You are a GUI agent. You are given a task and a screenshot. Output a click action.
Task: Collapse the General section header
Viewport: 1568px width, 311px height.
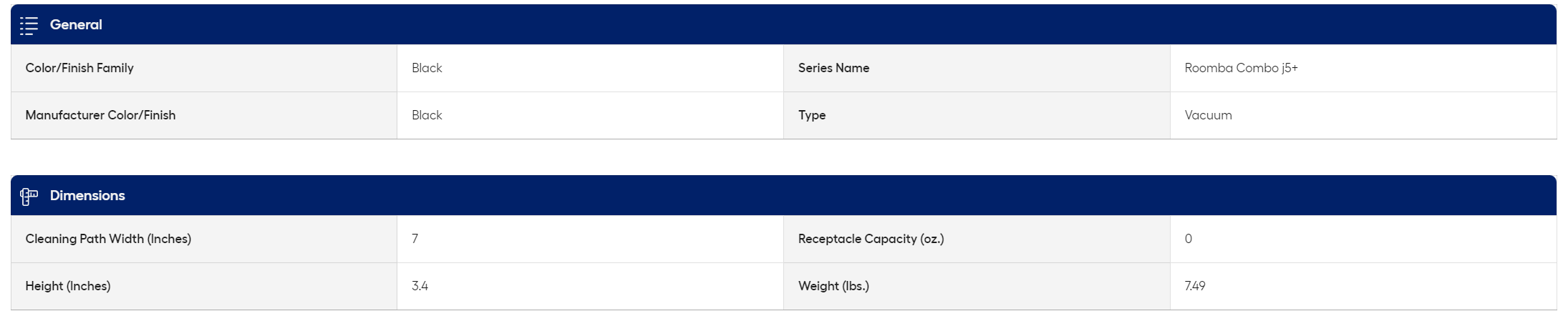pos(783,25)
